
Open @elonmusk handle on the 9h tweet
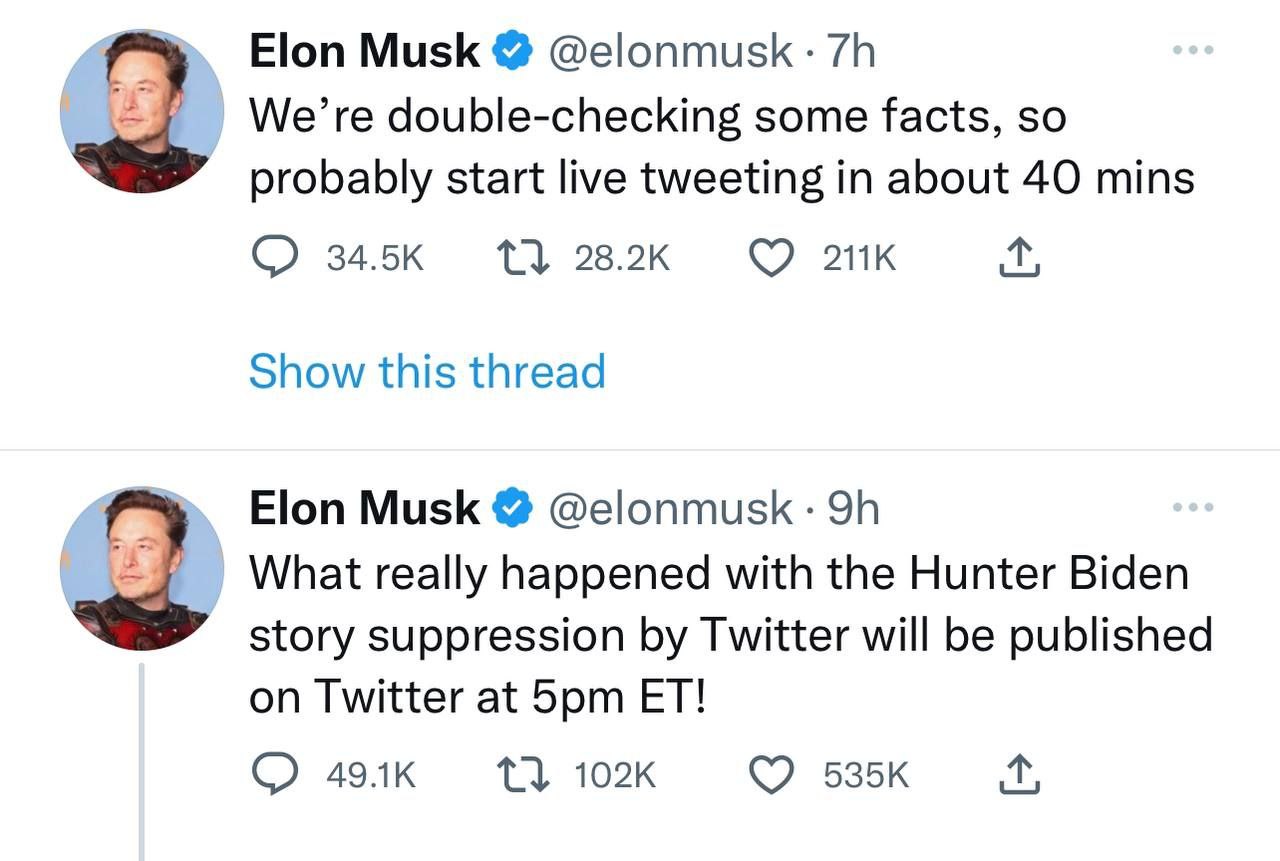pyautogui.click(x=670, y=509)
